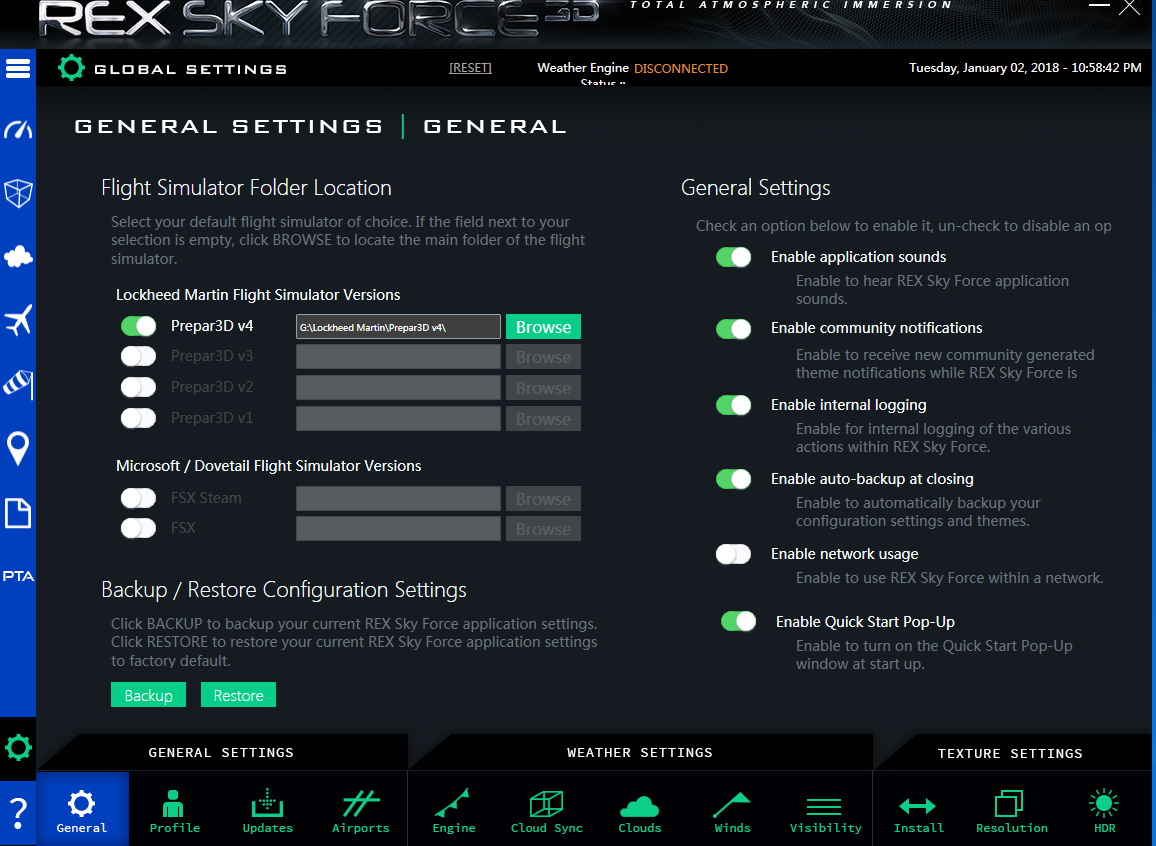
Task: Toggle the Prepar3D v4 switch
Action: click(x=139, y=326)
